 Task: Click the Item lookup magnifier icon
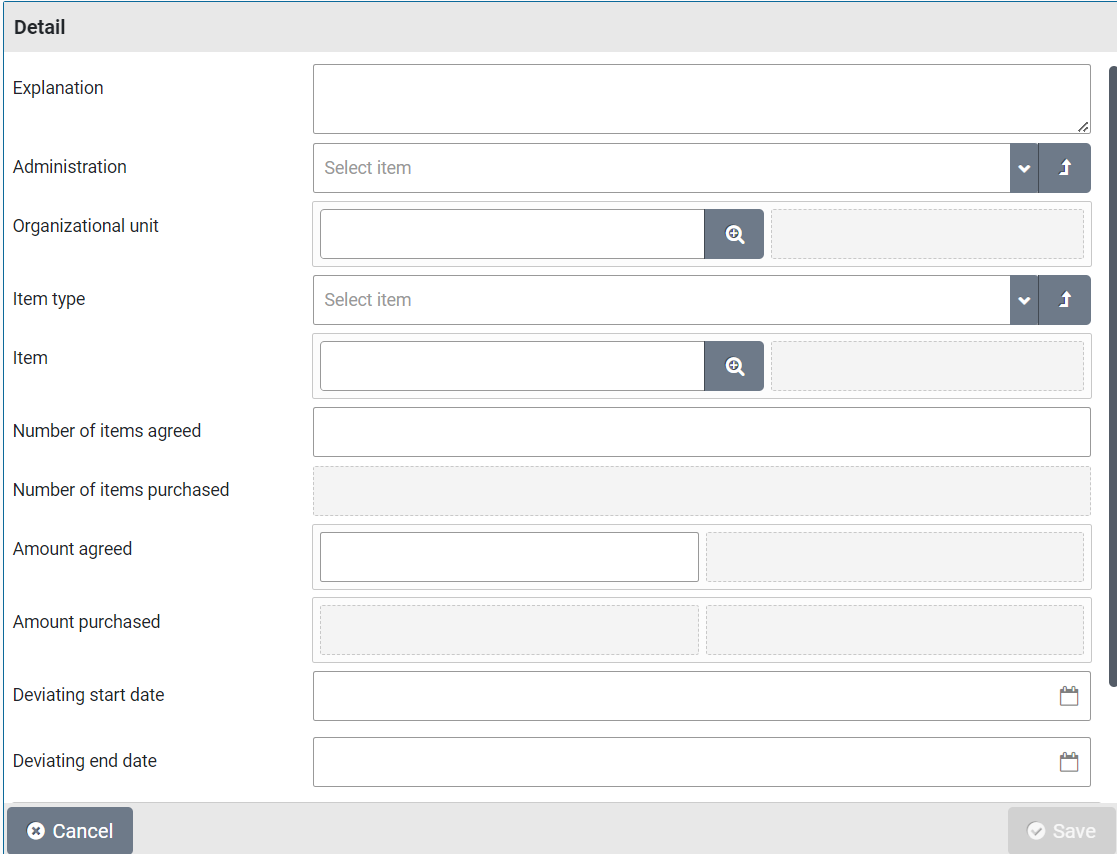734,366
